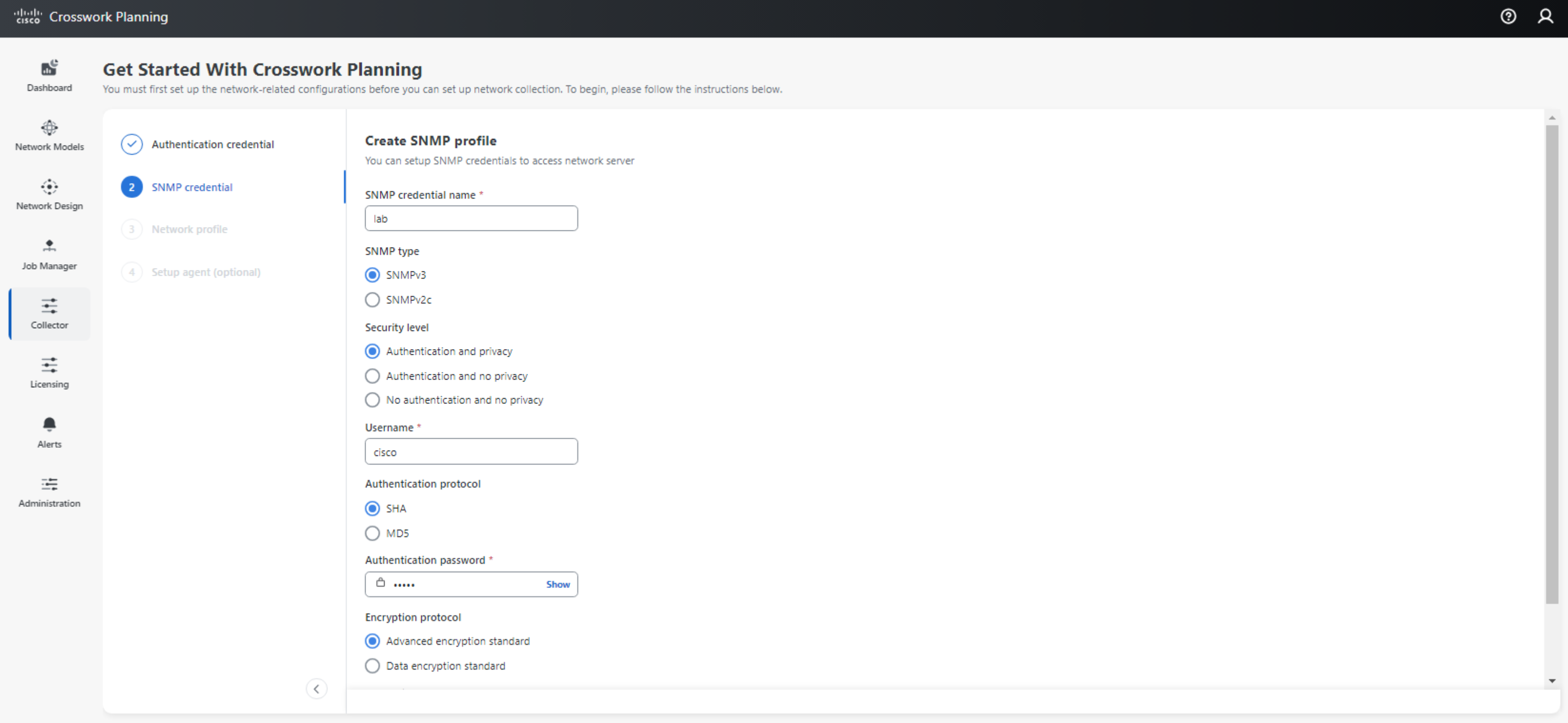This screenshot has width=1568, height=723.
Task: Click the help question mark icon
Action: pyautogui.click(x=1508, y=16)
